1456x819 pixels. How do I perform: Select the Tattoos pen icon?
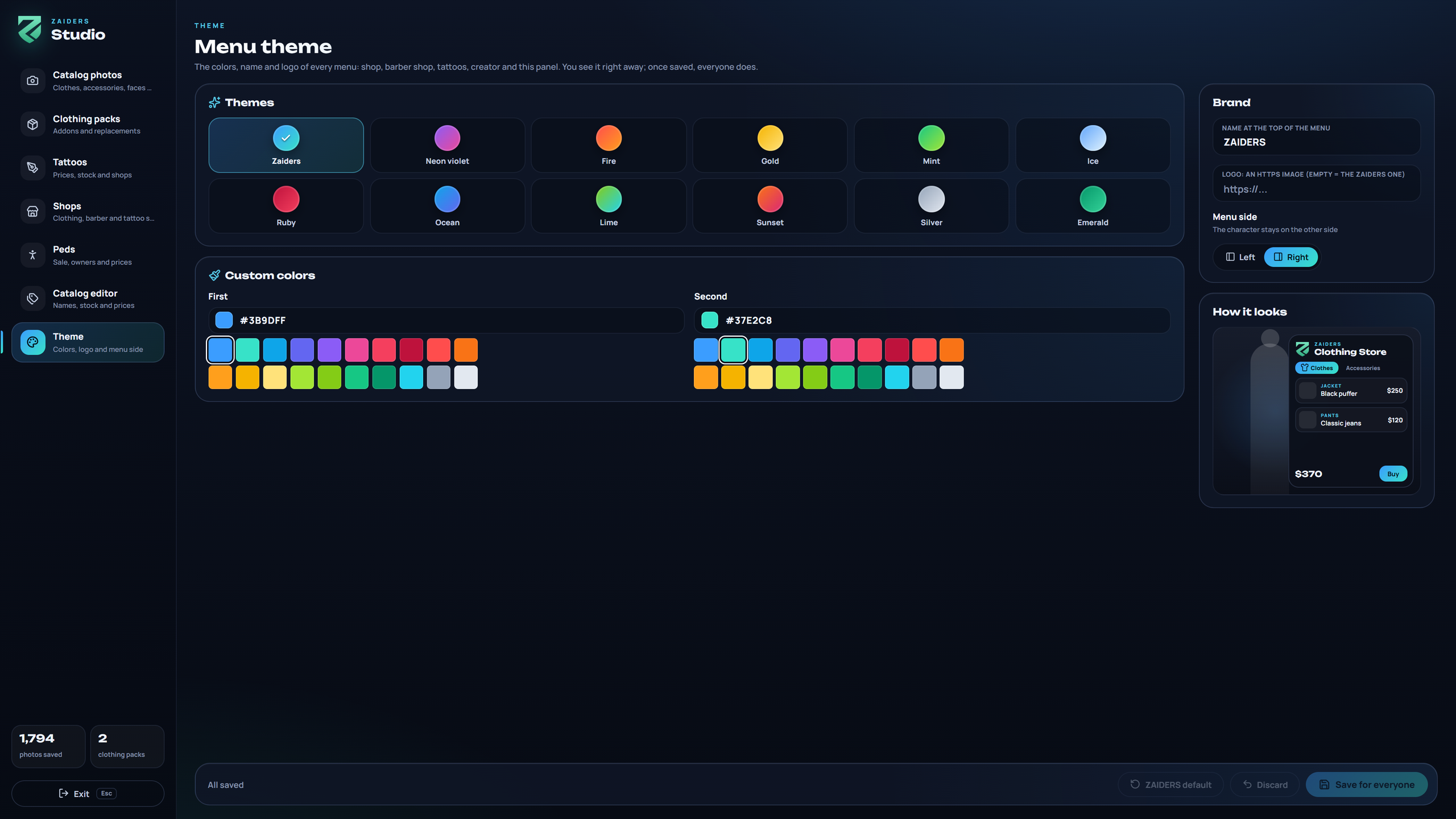32,168
